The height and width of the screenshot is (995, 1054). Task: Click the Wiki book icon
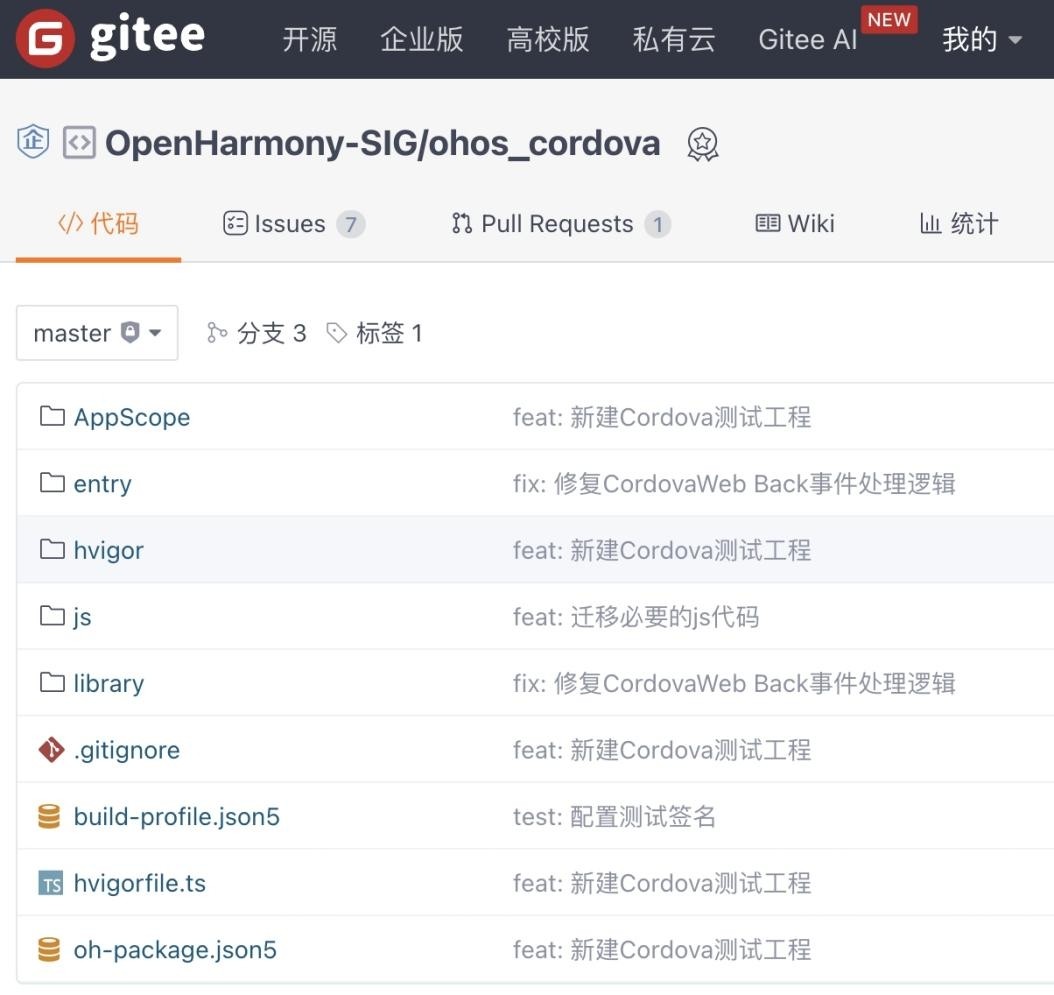coord(768,223)
